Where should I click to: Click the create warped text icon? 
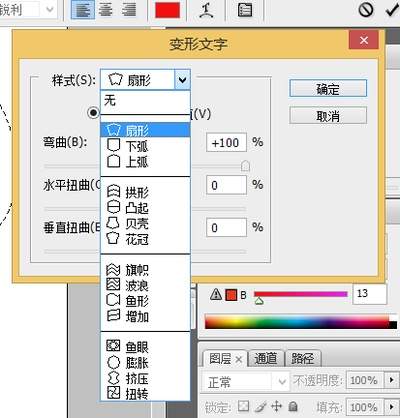point(207,10)
